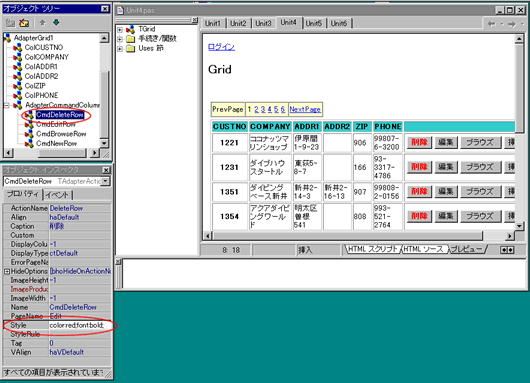The width and height of the screenshot is (530, 383).
Task: Click the TGrid class icon
Action: click(x=130, y=29)
